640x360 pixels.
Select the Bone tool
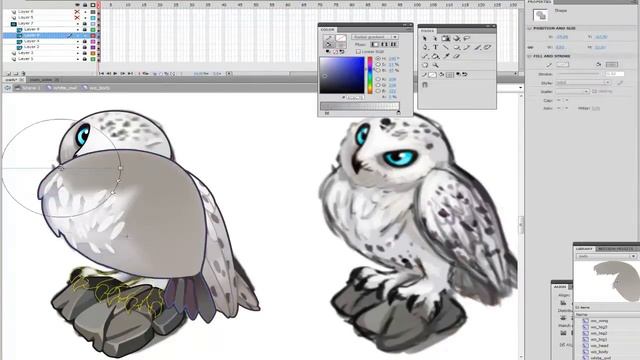[425, 56]
